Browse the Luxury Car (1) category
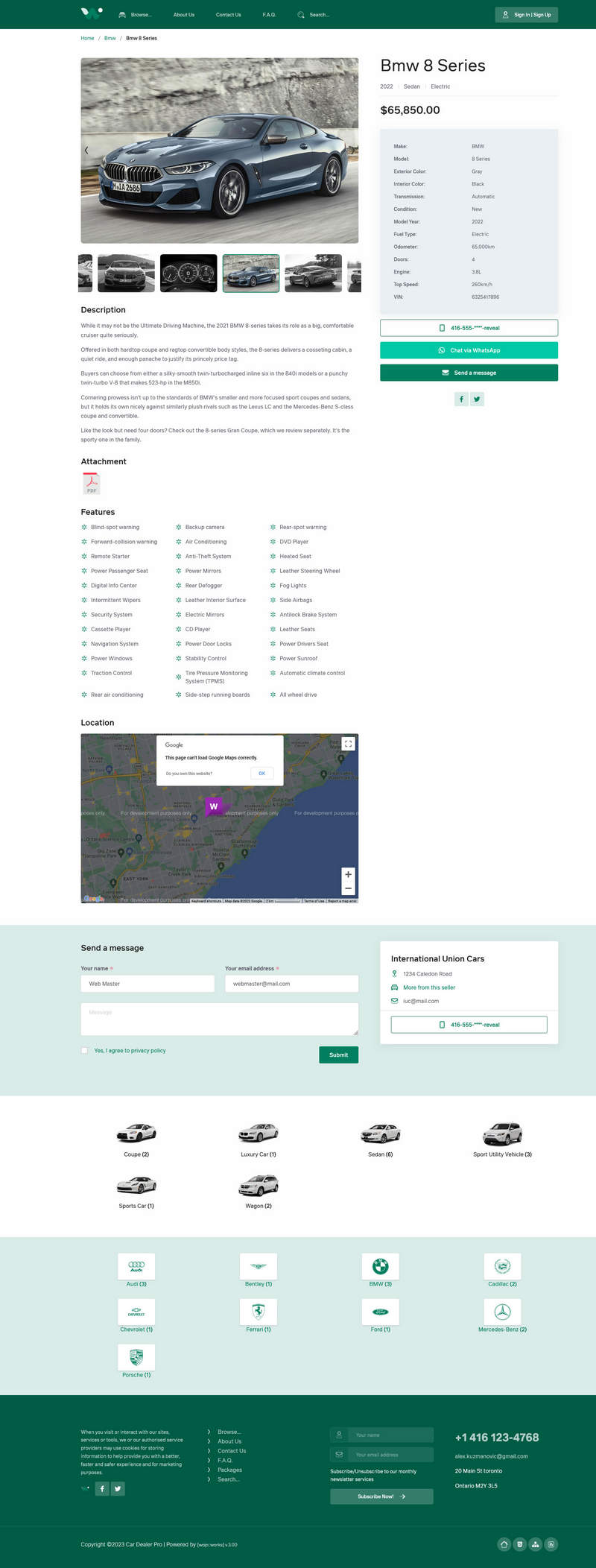This screenshot has height=1568, width=596. (259, 1139)
